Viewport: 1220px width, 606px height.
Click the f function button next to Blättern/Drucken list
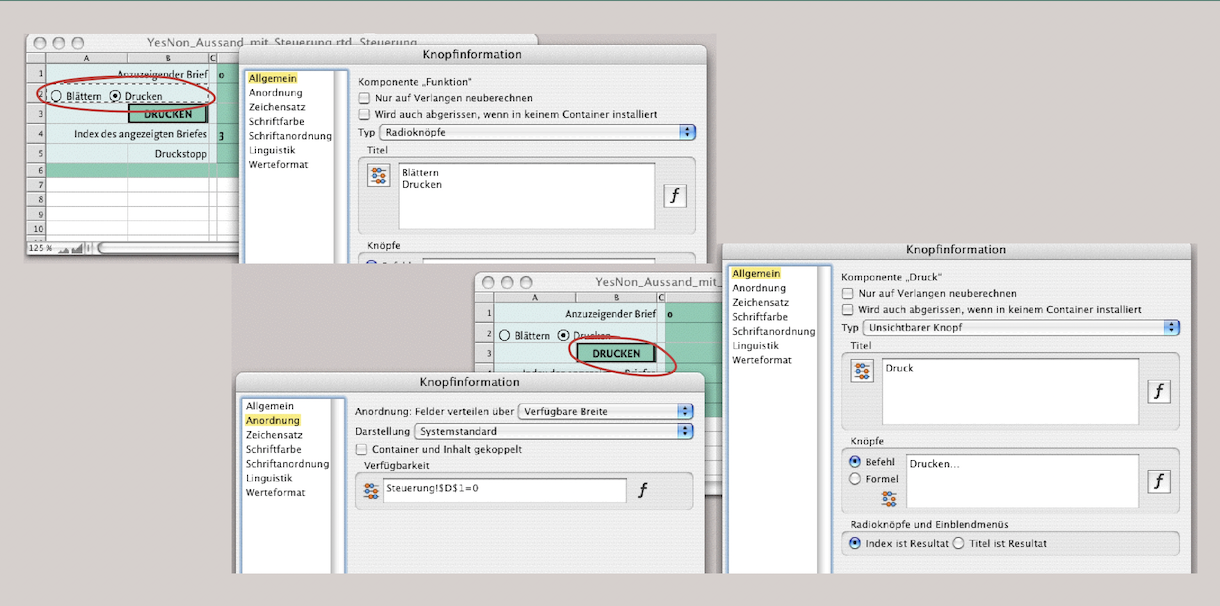pos(675,196)
